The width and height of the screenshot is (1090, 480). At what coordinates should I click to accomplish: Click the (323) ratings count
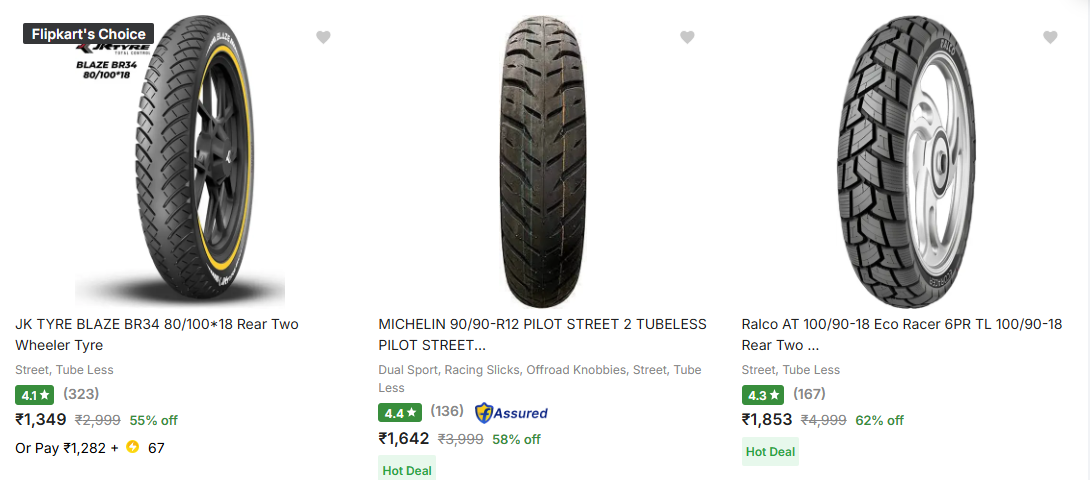point(81,394)
